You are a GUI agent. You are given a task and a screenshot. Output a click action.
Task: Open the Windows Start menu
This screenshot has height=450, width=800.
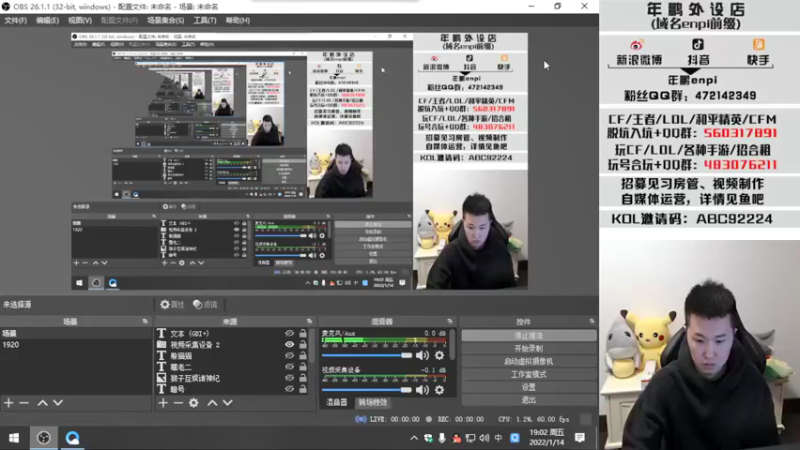click(x=14, y=438)
